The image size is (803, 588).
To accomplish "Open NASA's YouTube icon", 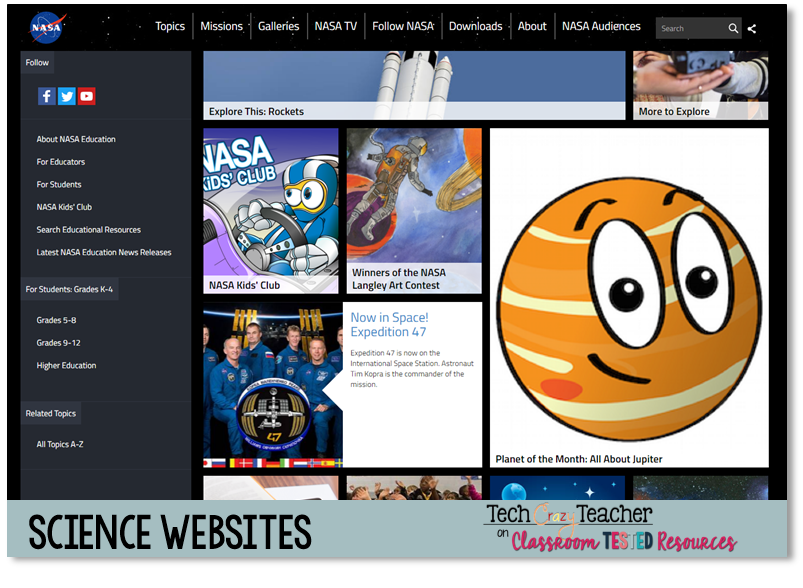I will [87, 96].
